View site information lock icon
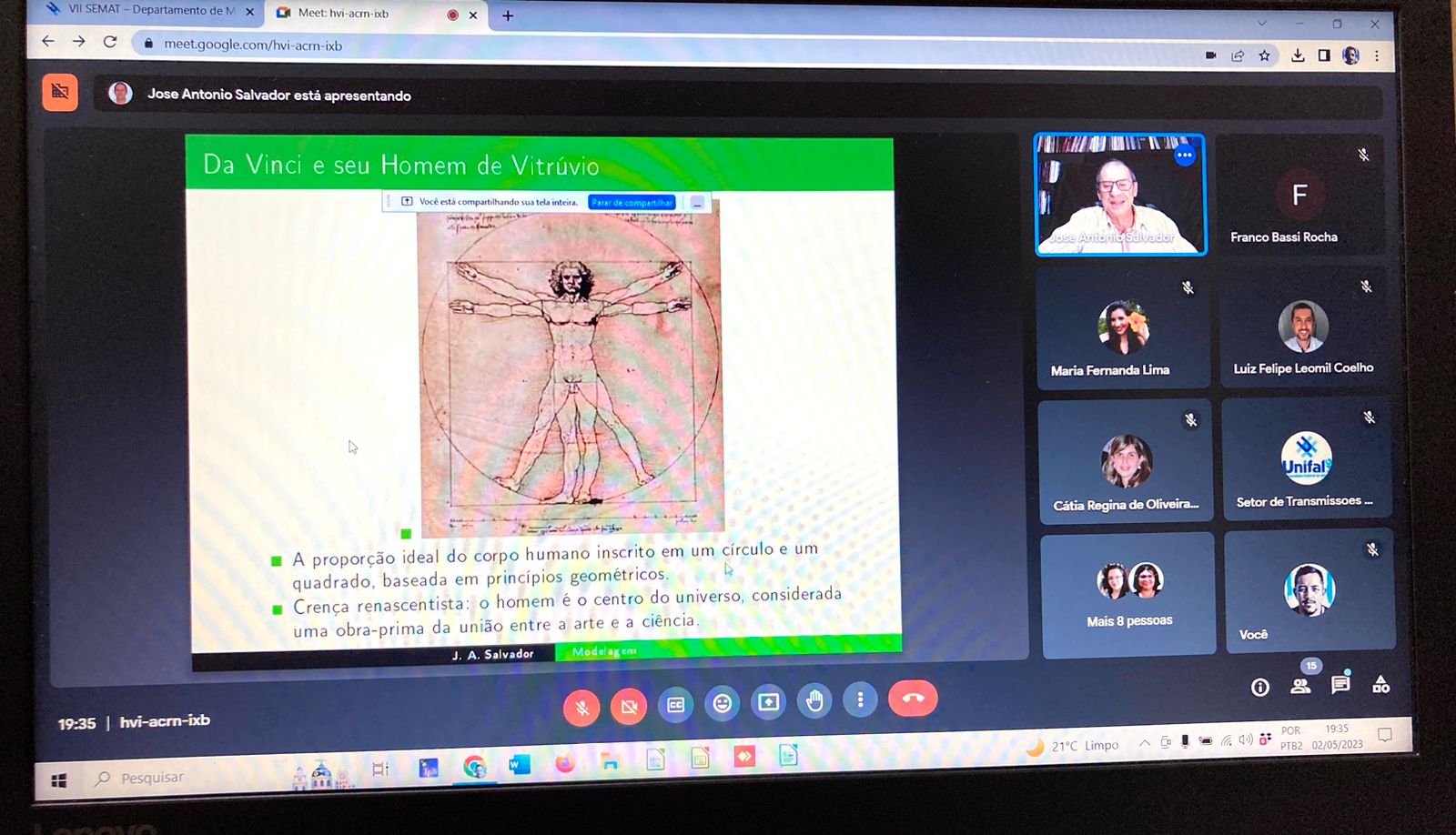 click(x=148, y=43)
